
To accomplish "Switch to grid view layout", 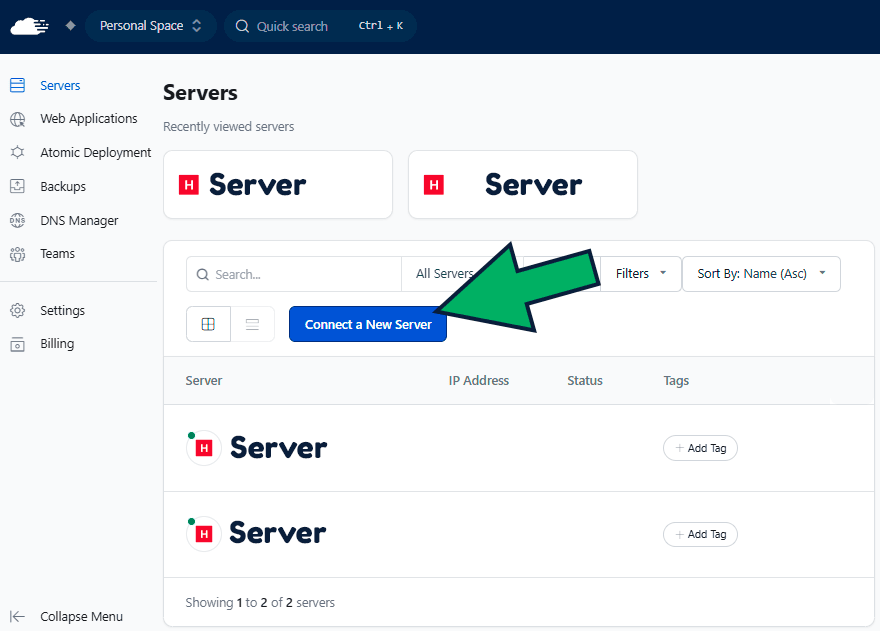I will (x=208, y=323).
